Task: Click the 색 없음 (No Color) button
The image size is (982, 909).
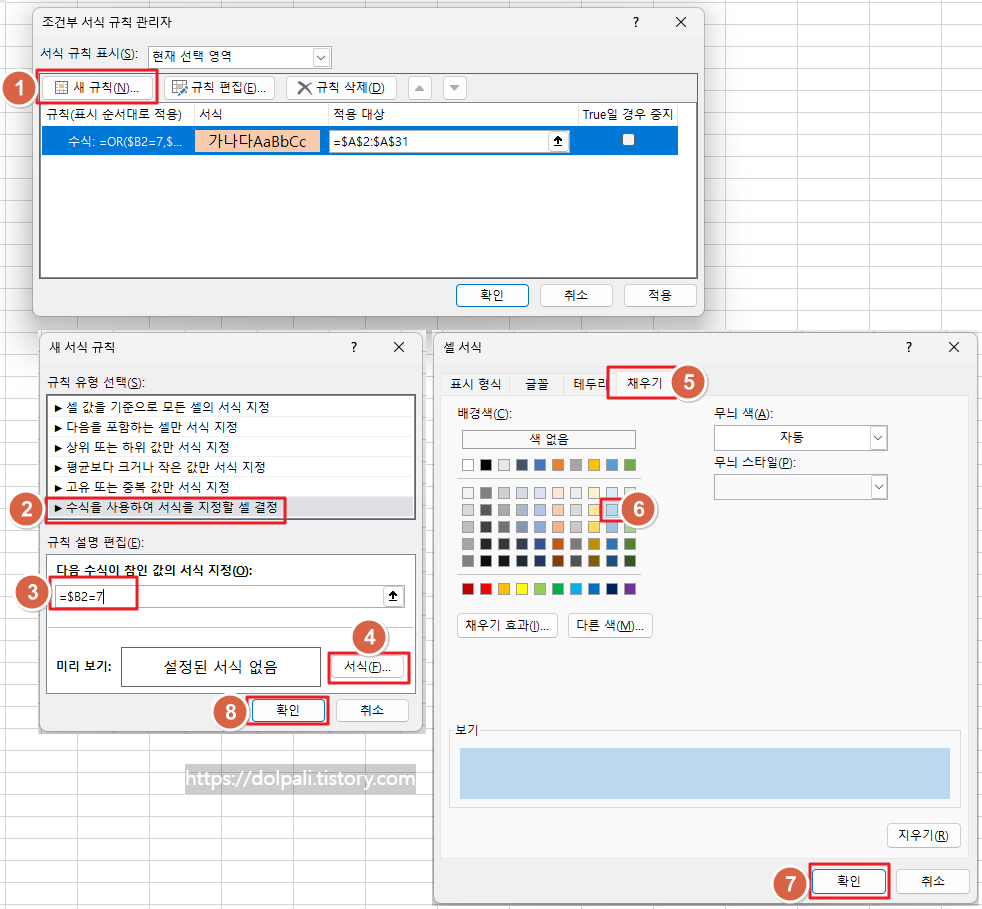Action: (x=549, y=439)
